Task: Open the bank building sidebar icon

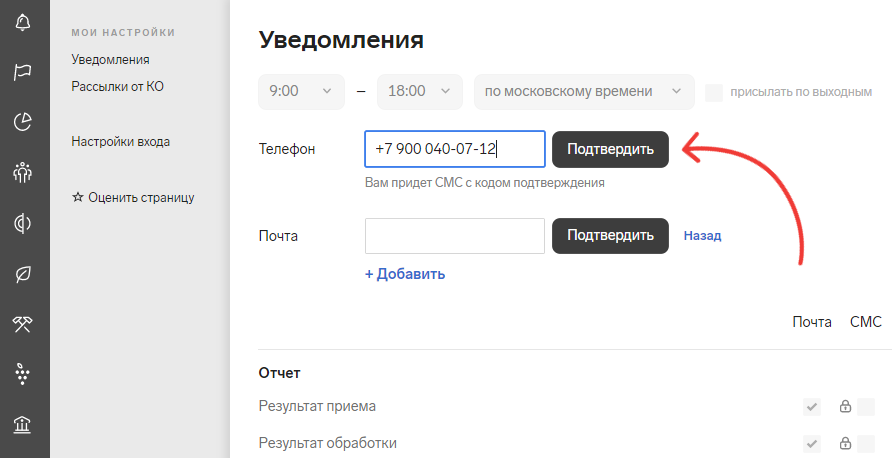Action: [x=22, y=424]
